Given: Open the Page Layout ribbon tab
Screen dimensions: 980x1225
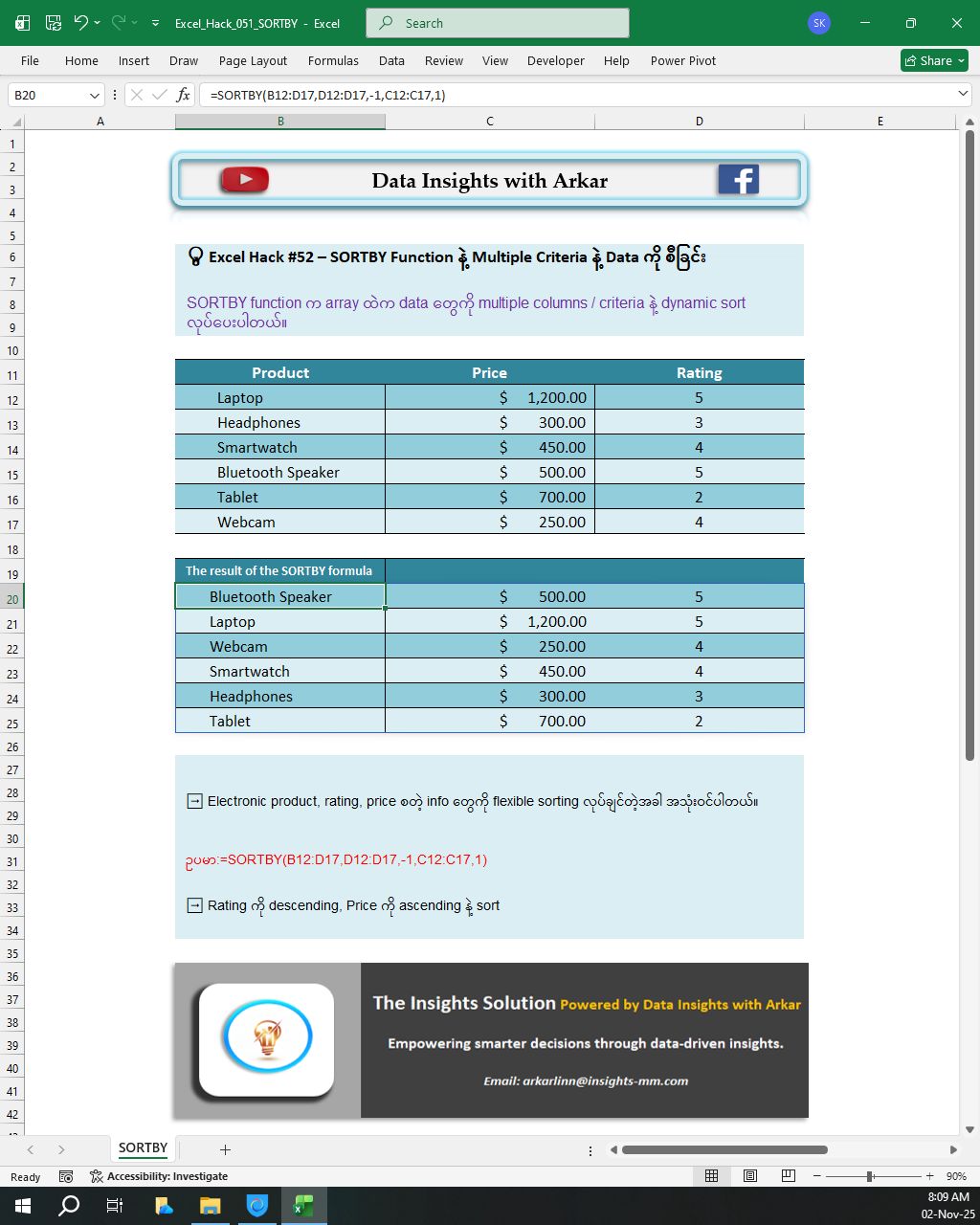Looking at the screenshot, I should click(253, 60).
